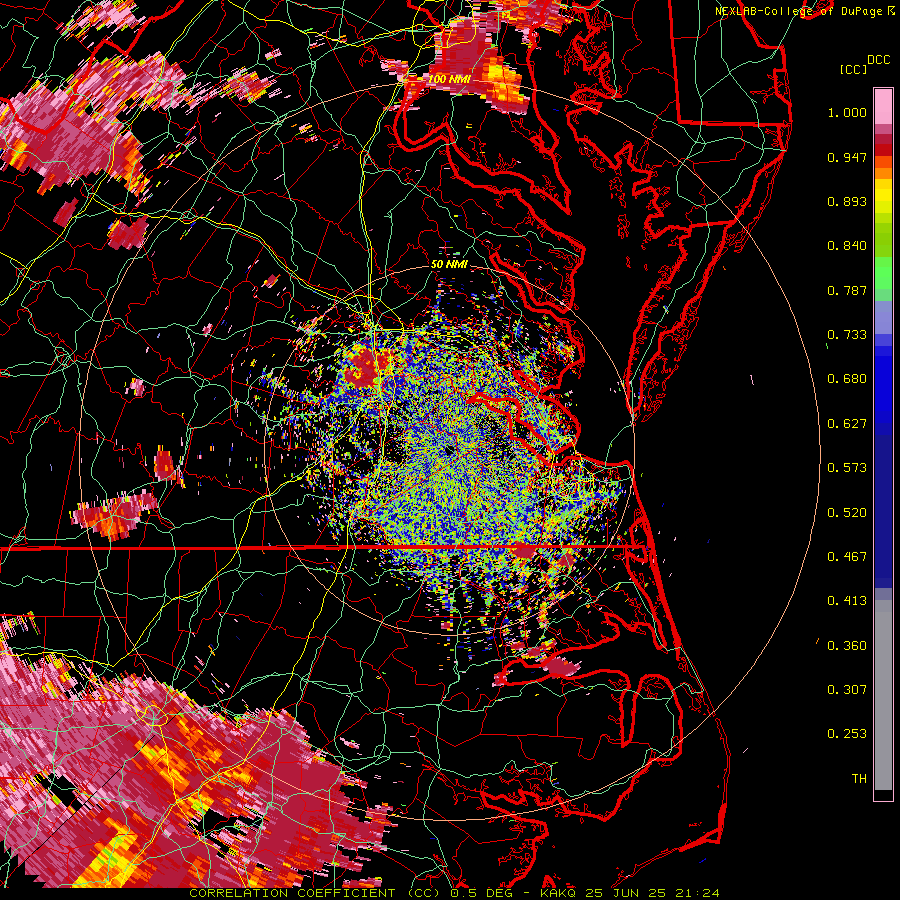900x900 pixels.
Task: Click the 0.520 value on color scale
Action: pos(847,513)
